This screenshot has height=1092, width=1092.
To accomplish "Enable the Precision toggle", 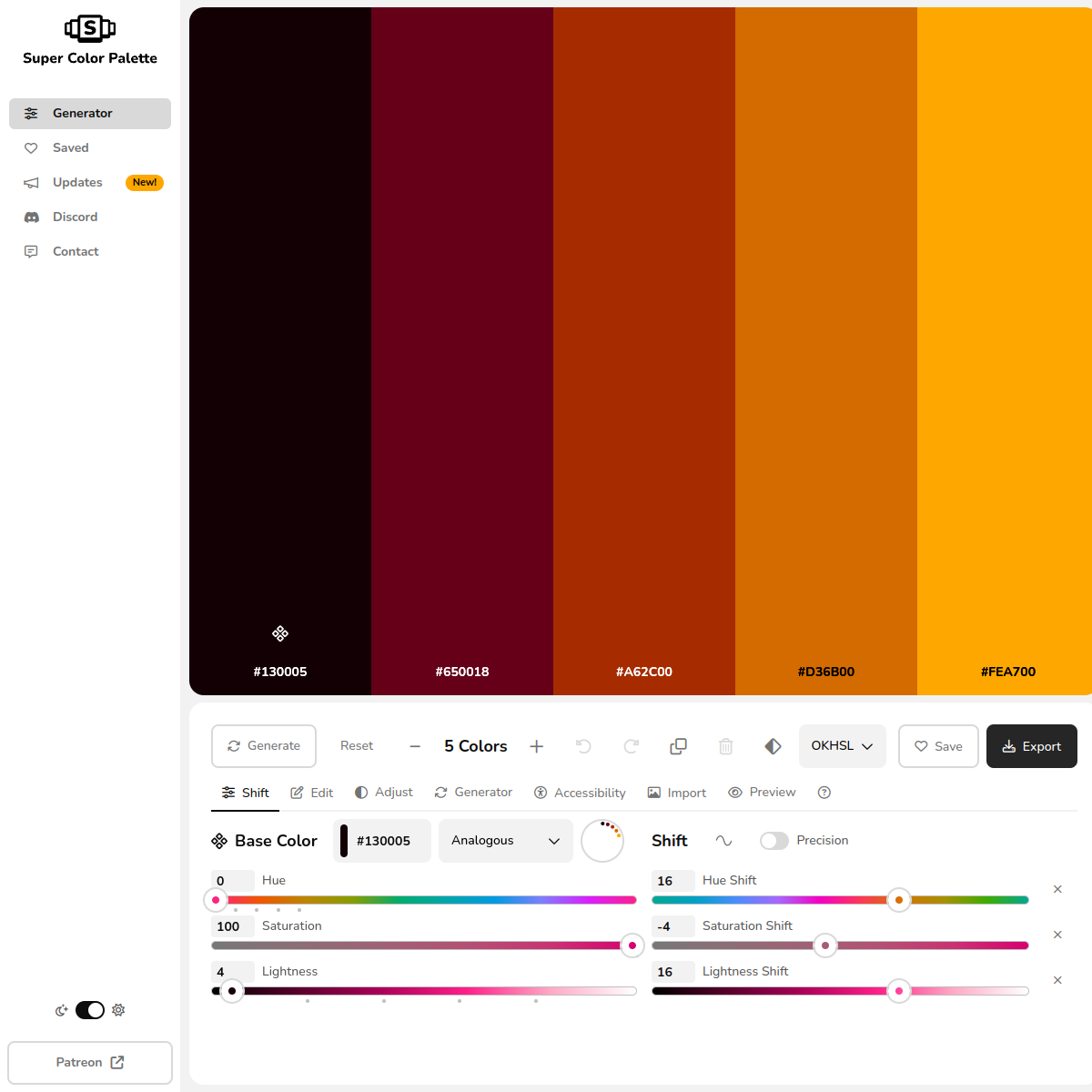I will [774, 840].
